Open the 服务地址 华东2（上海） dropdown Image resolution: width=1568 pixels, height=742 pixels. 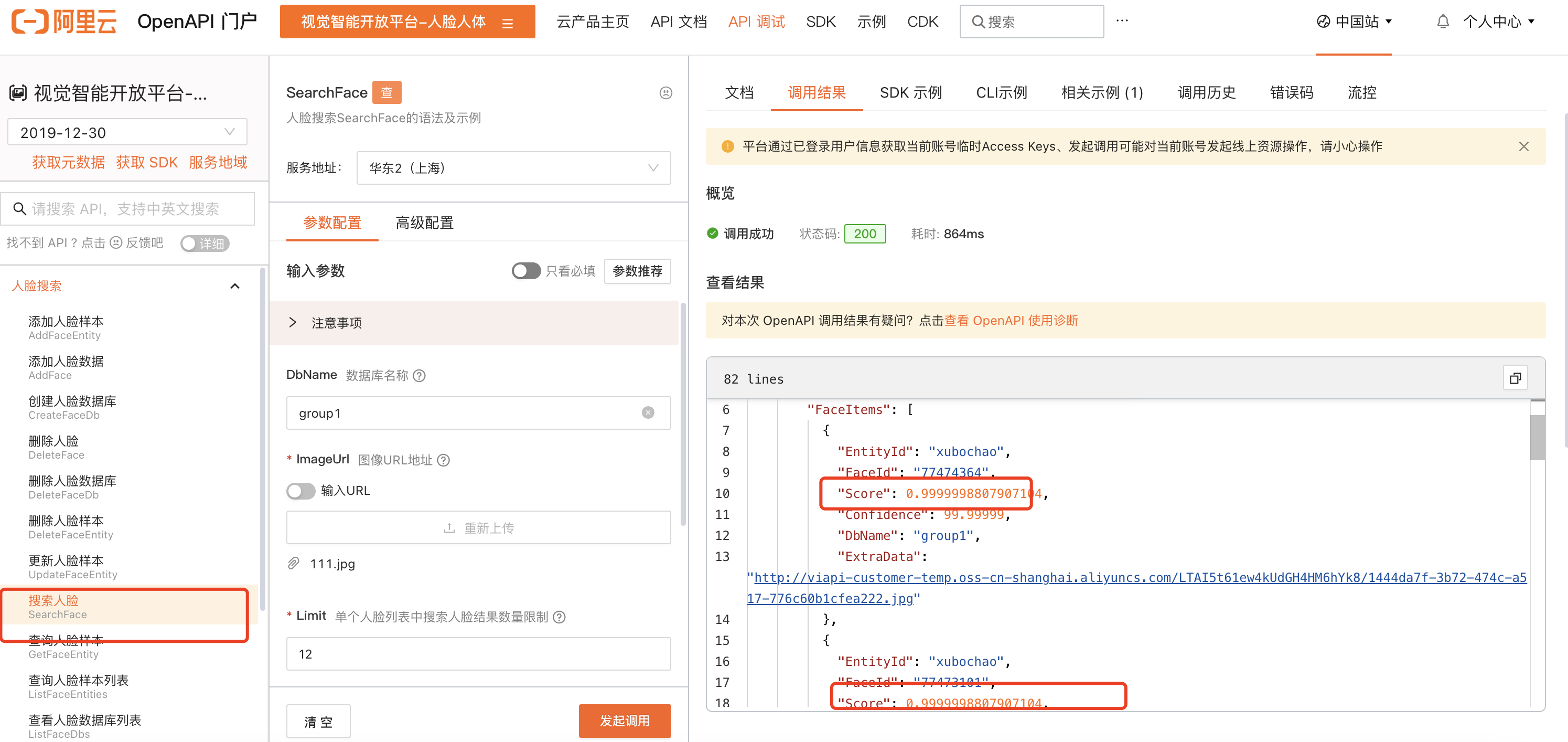click(513, 167)
